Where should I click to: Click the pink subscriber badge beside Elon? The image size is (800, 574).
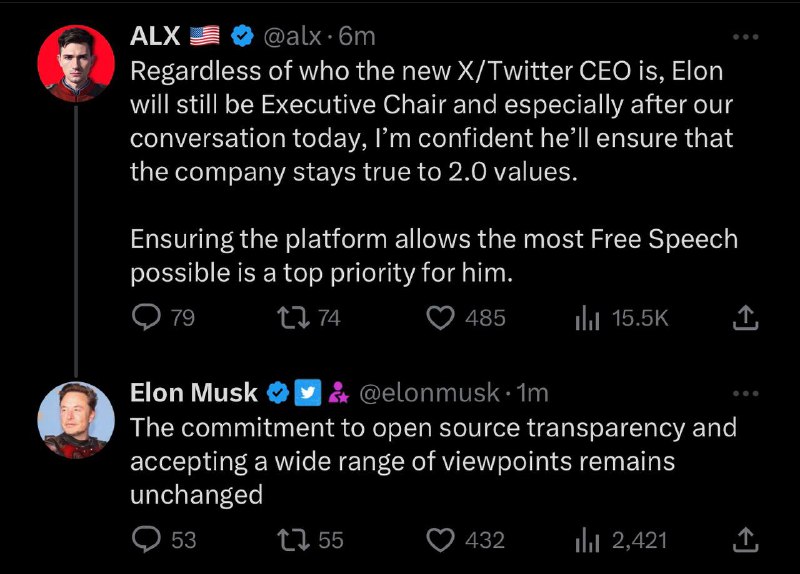pos(337,393)
